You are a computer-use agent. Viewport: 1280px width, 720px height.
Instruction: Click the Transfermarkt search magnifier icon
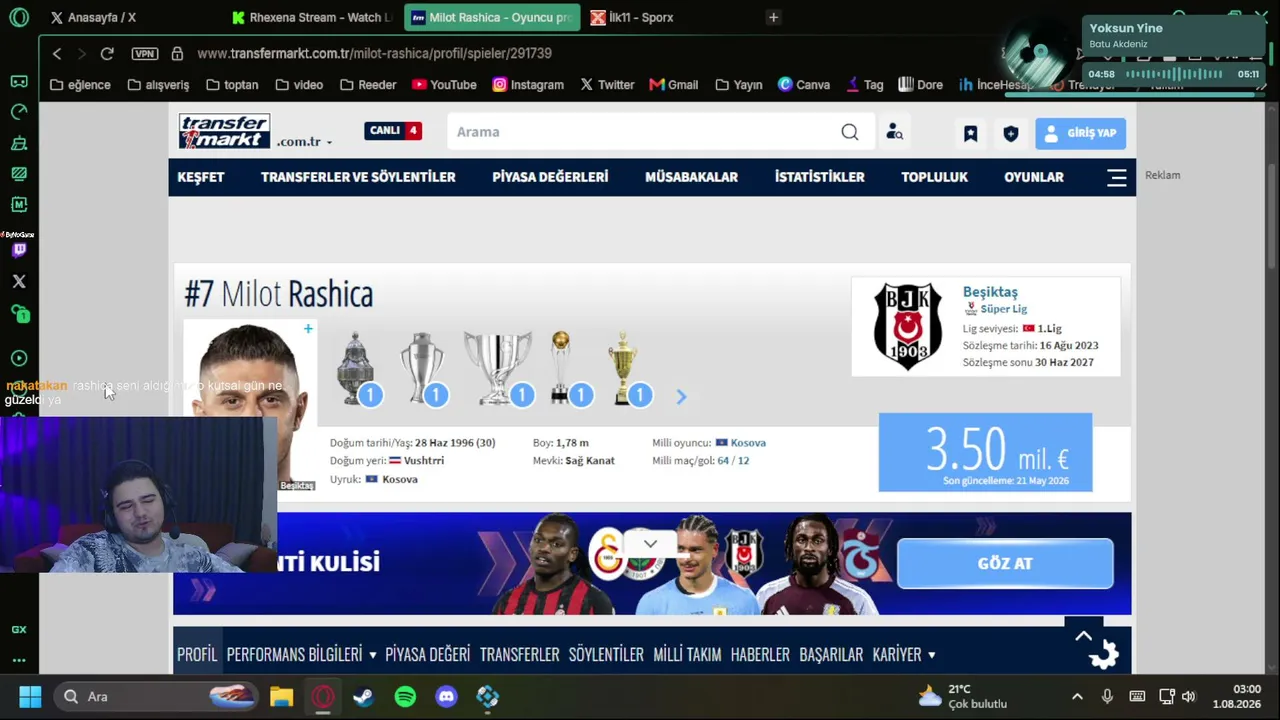pyautogui.click(x=849, y=132)
